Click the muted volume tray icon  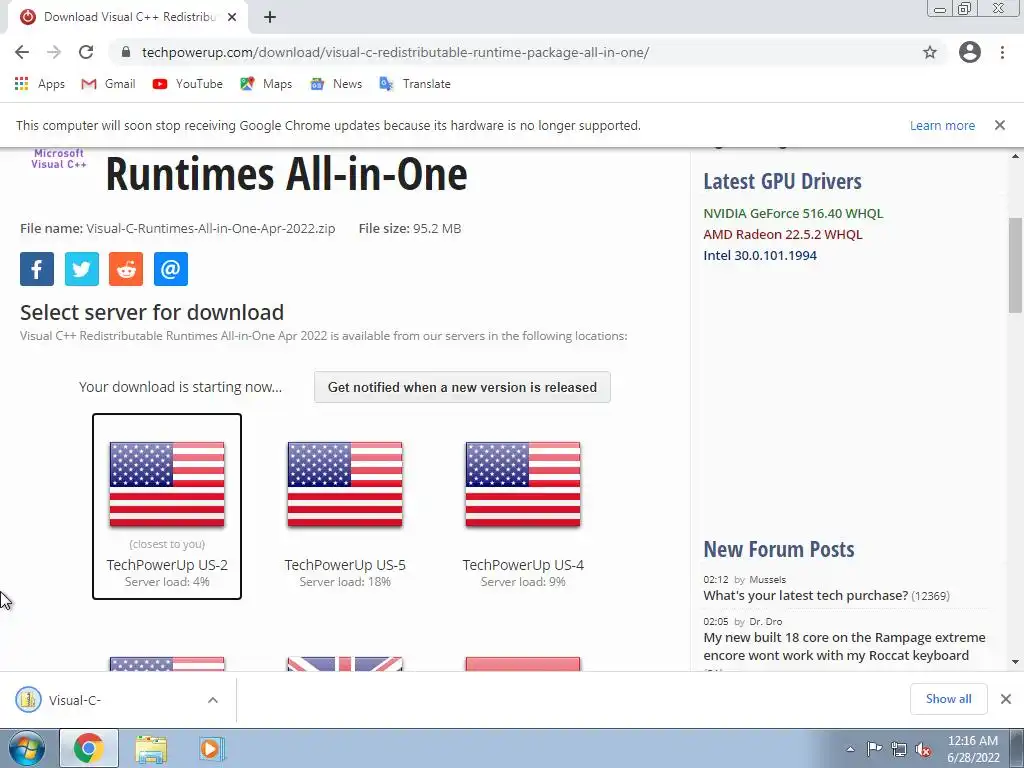923,749
